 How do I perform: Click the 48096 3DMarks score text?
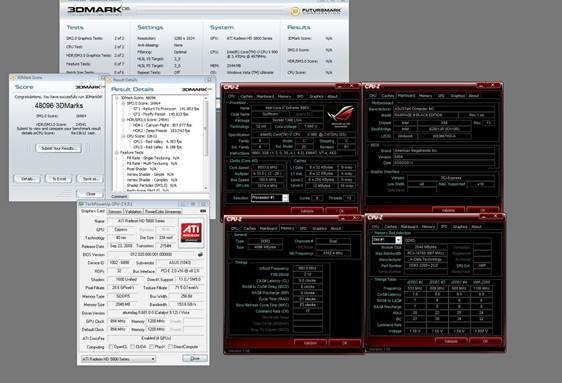tap(59, 106)
